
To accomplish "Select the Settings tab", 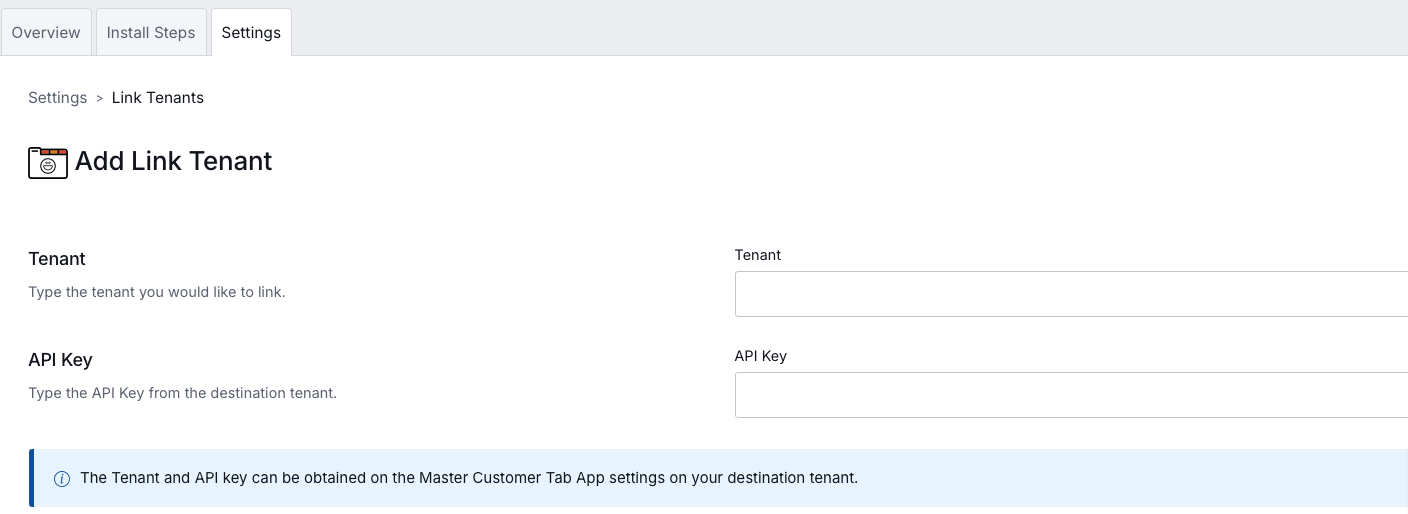I will (x=251, y=32).
